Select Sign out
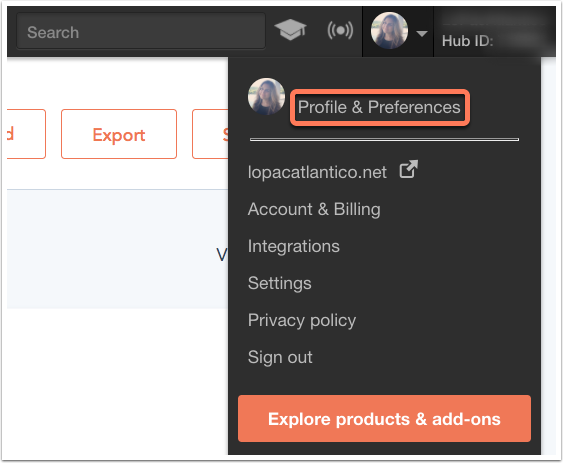Image resolution: width=563 pixels, height=463 pixels. (280, 357)
